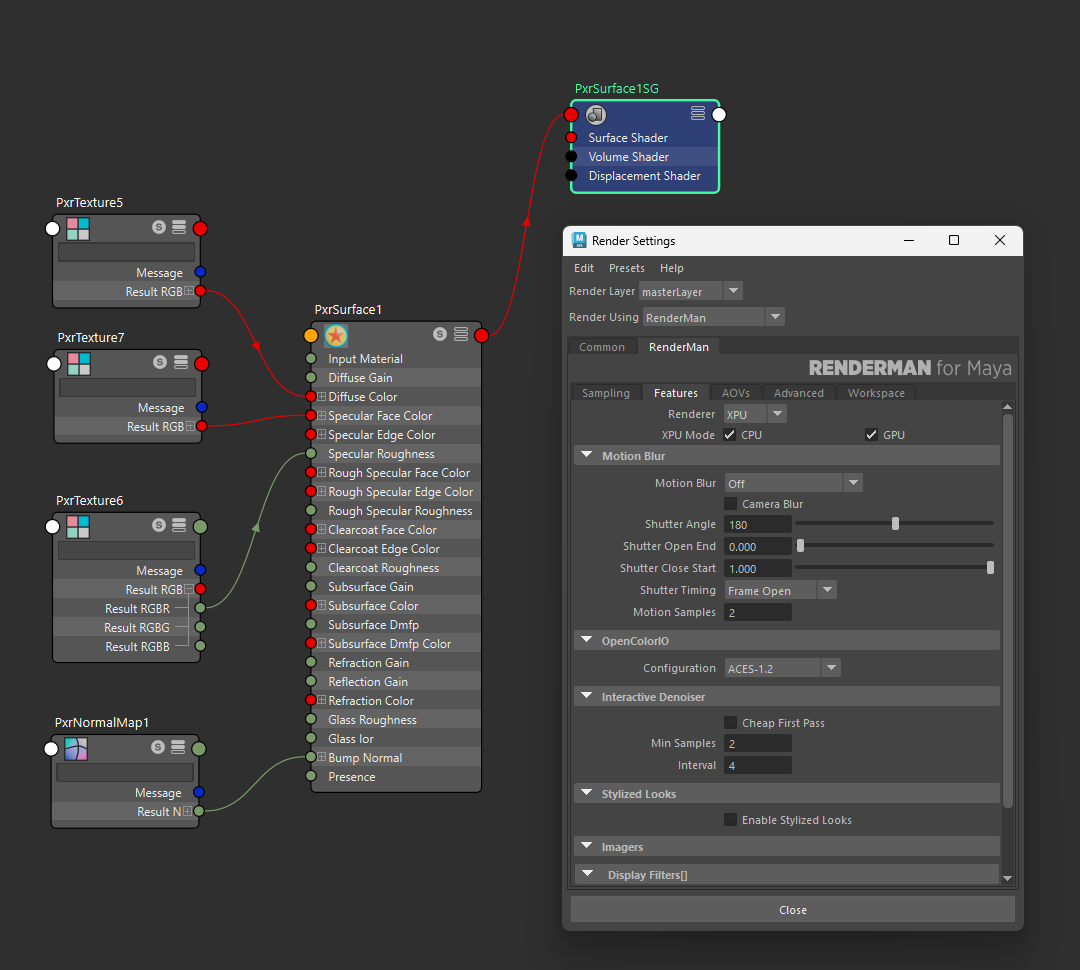Change view mode lines icon on PxrSurface1
This screenshot has height=970, width=1080.
point(461,334)
